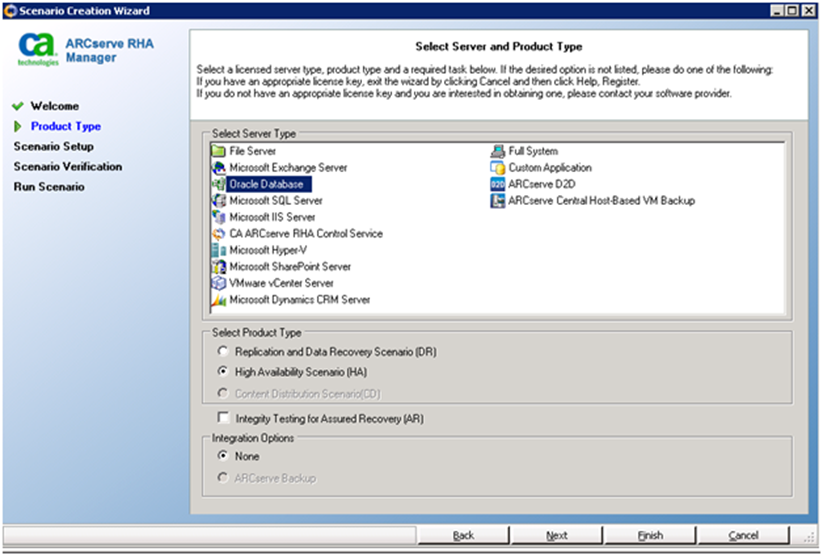The height and width of the screenshot is (556, 823).
Task: Choose High Availability Scenario (HA) radio button
Action: (223, 371)
